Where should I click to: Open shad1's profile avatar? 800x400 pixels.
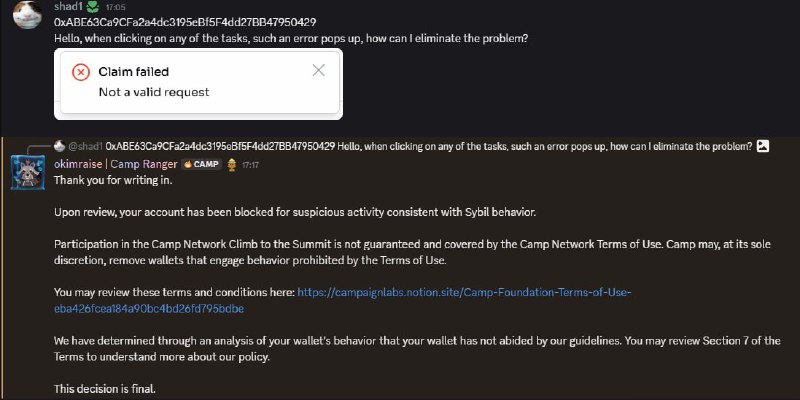(x=27, y=14)
